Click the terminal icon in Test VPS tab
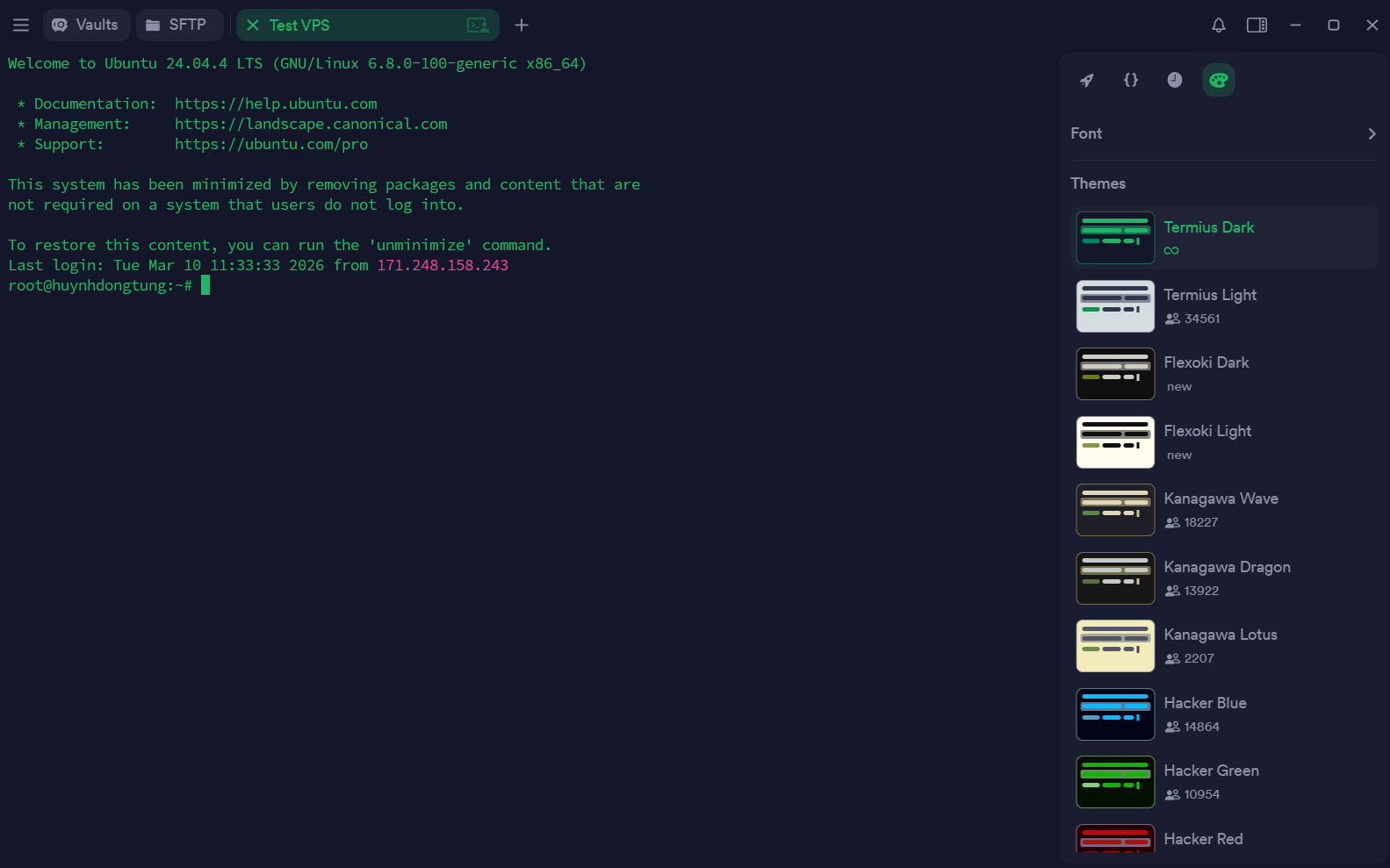Screen dimensions: 1390x868 pyautogui.click(x=478, y=25)
